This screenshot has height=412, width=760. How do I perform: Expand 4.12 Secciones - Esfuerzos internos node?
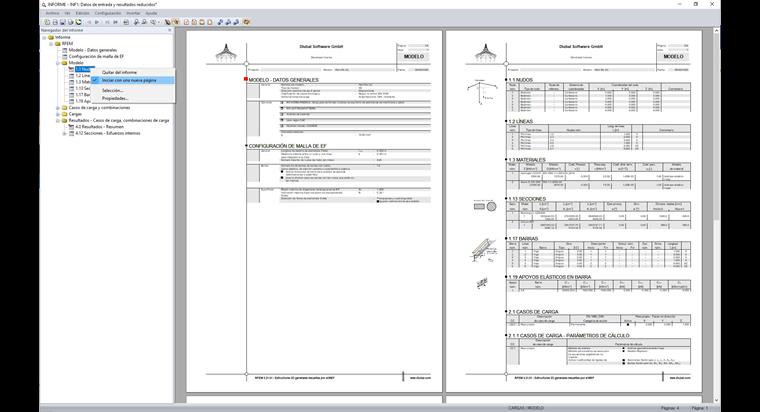64,133
